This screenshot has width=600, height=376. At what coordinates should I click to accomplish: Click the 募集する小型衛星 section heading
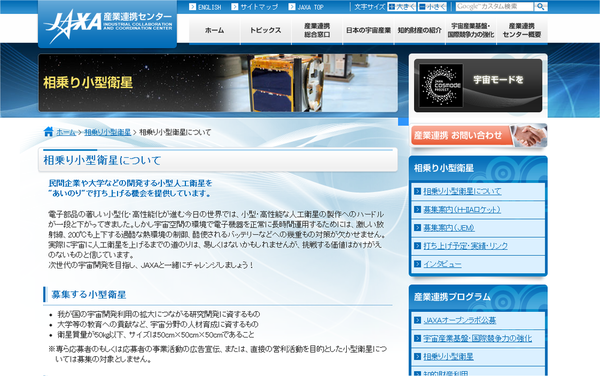(89, 295)
